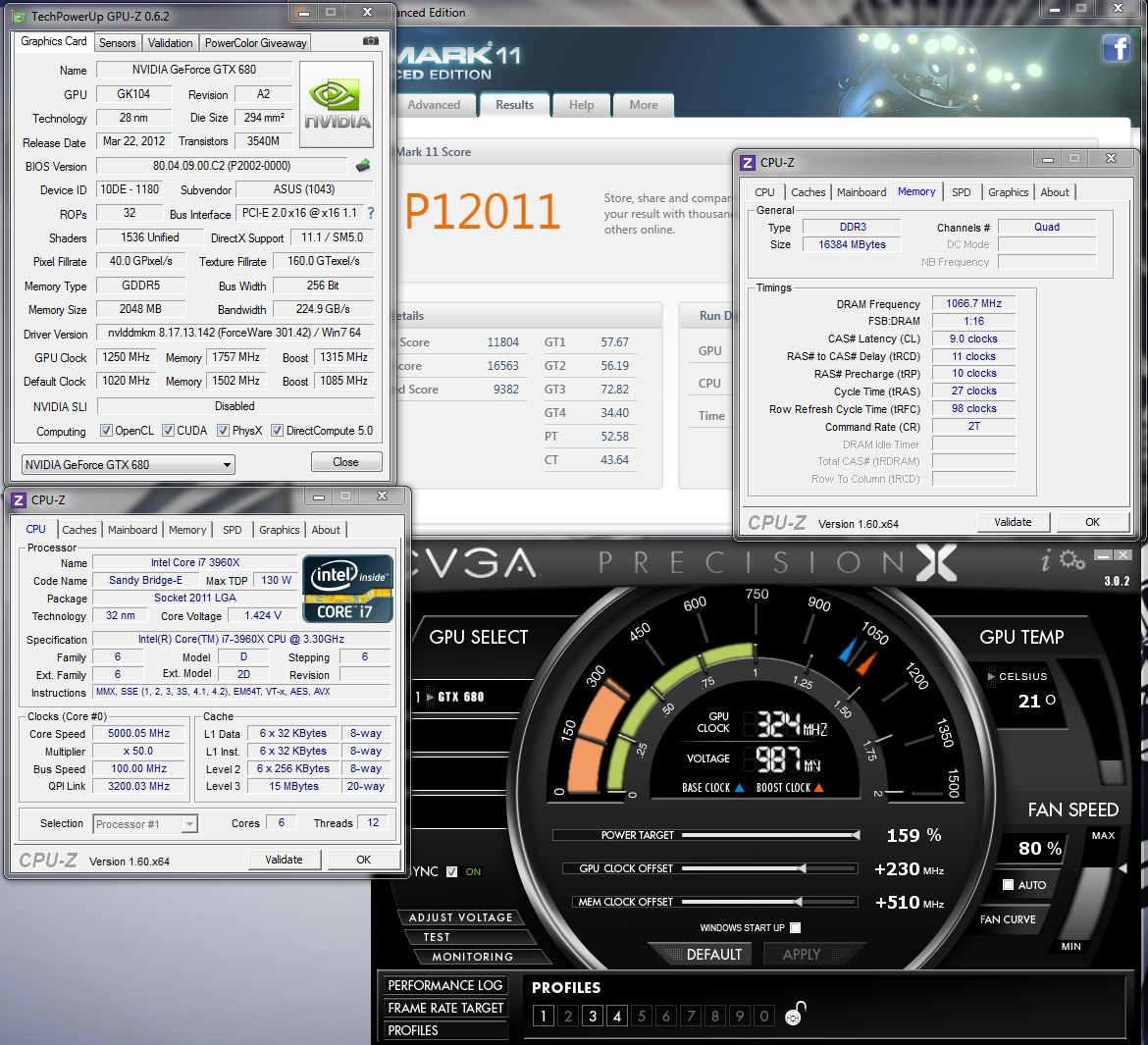Open the NVIDIA GeForce GTX 680 dropdown
The width and height of the screenshot is (1148, 1045).
tap(129, 464)
